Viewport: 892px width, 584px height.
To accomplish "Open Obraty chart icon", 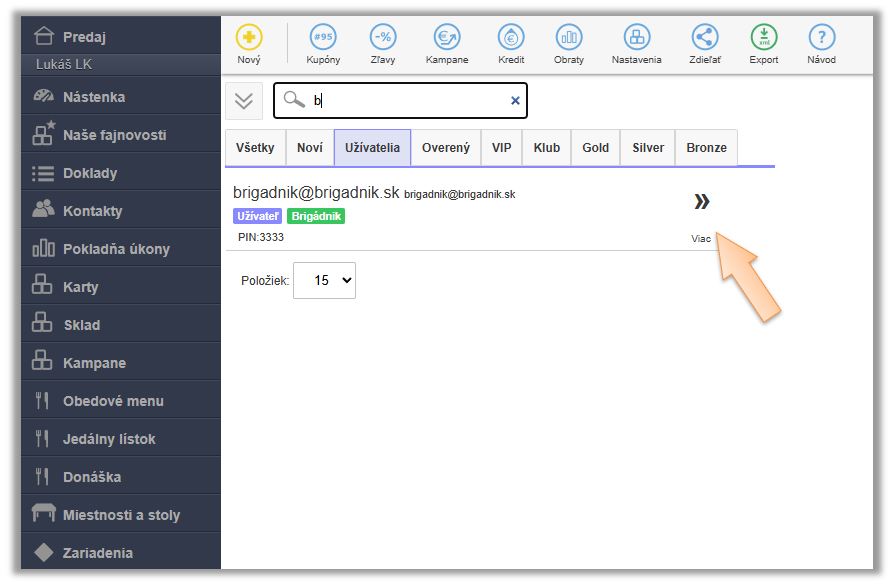I will 569,38.
